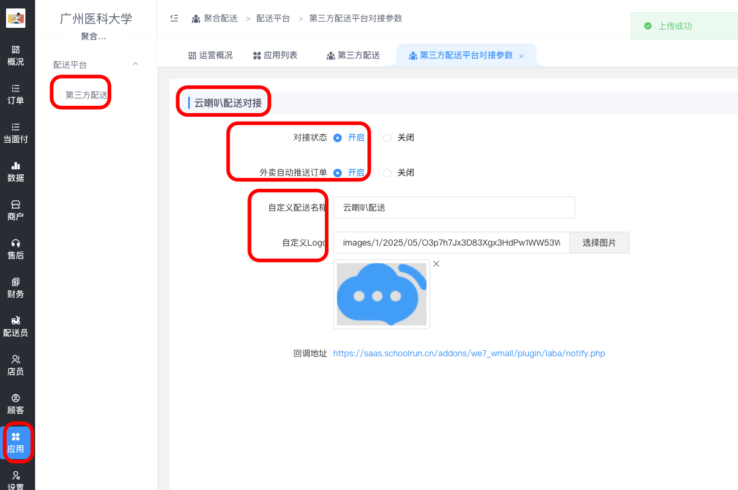Open the 数据 data sidebar icon
The height and width of the screenshot is (490, 738).
click(16, 171)
